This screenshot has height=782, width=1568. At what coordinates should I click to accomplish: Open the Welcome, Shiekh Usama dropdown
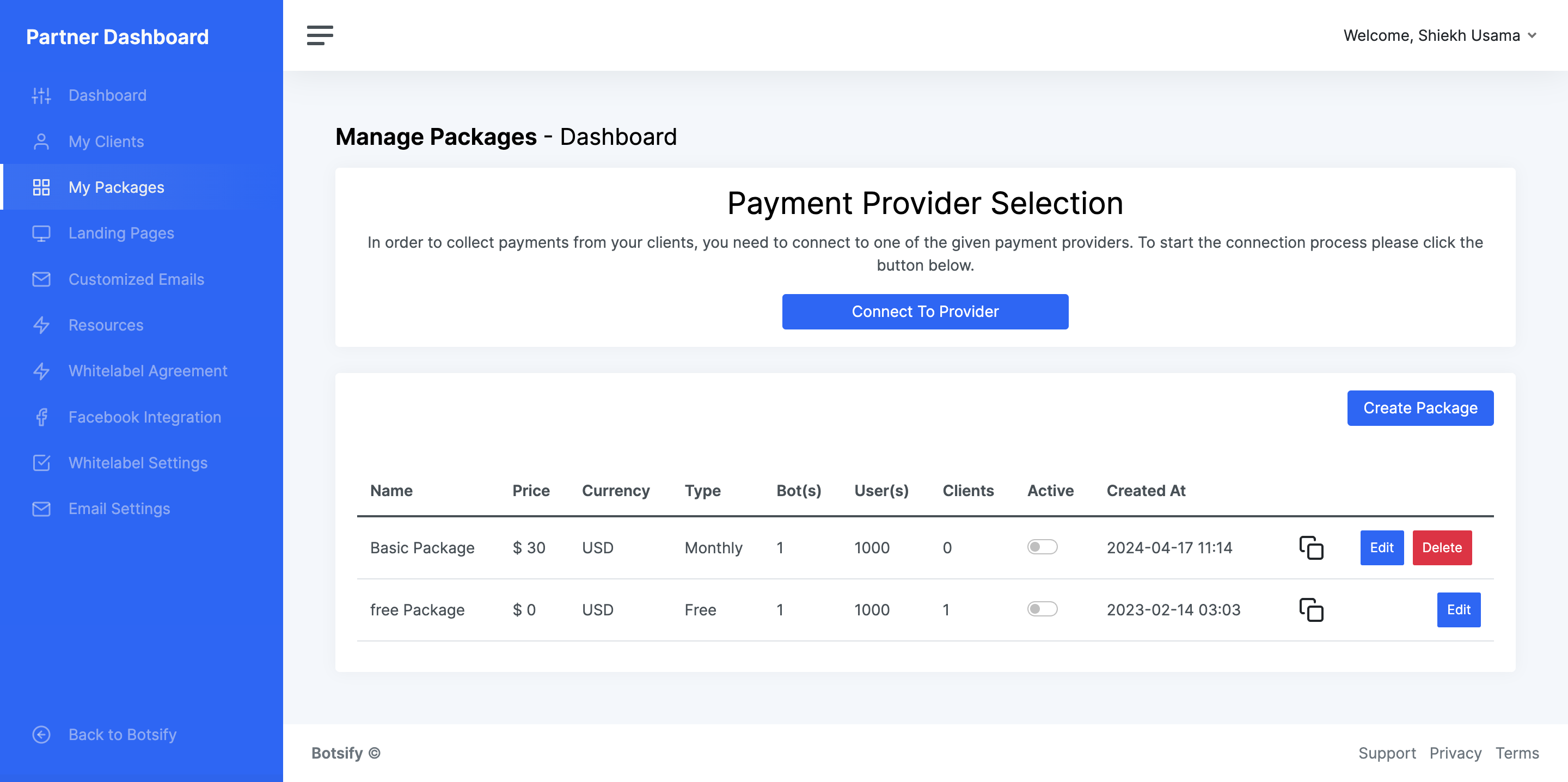coord(1440,35)
